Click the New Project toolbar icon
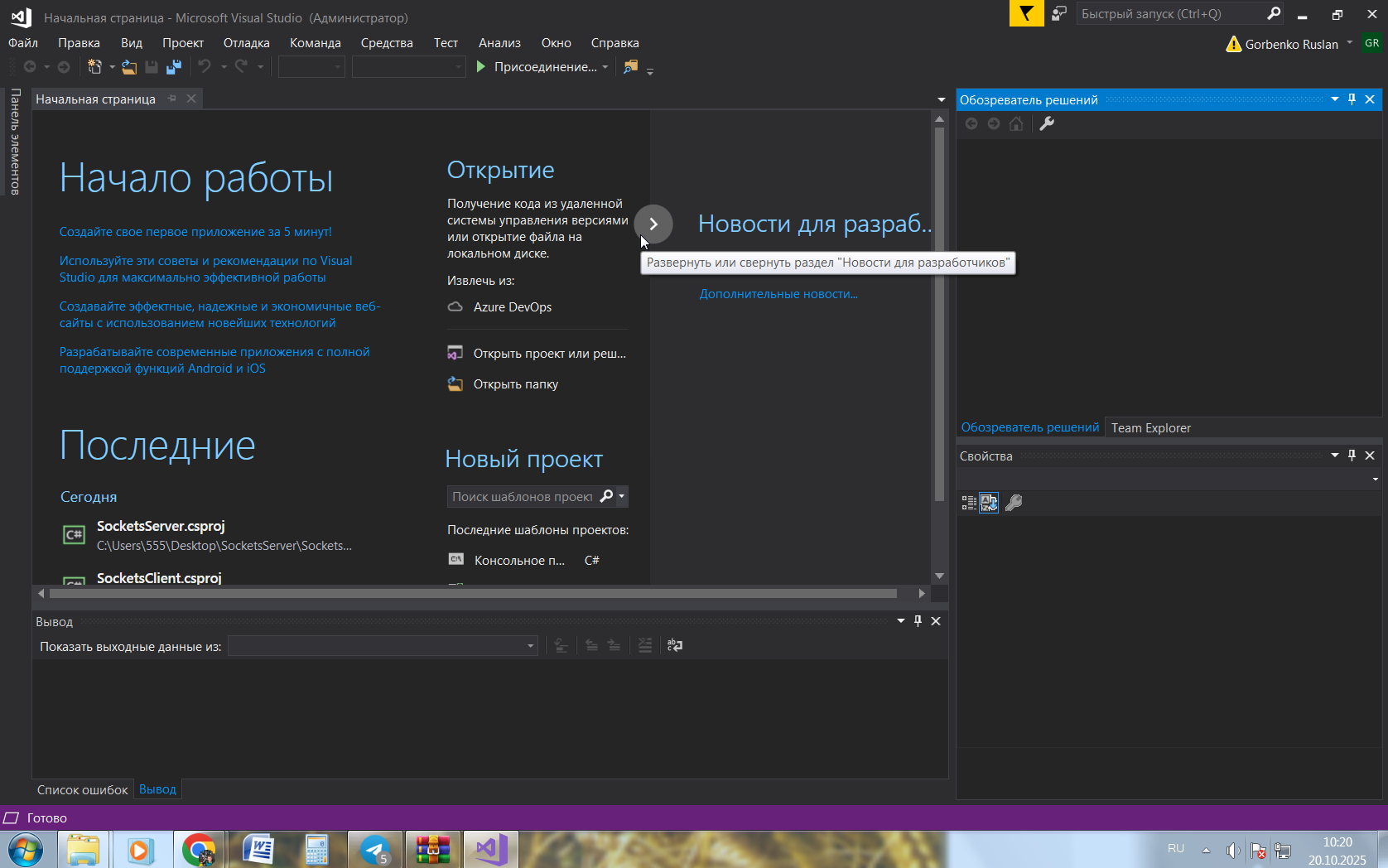 pos(94,67)
